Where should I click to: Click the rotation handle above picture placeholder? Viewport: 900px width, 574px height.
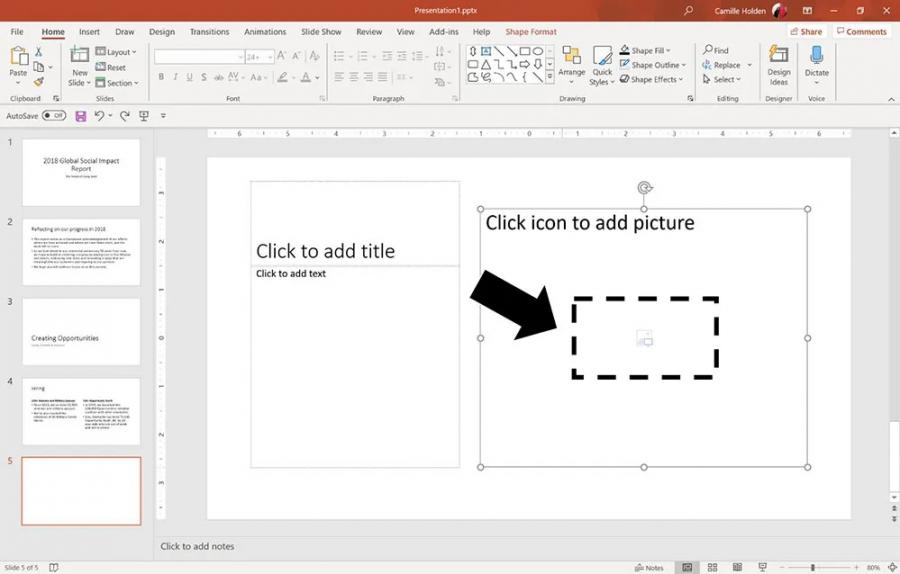[x=644, y=188]
